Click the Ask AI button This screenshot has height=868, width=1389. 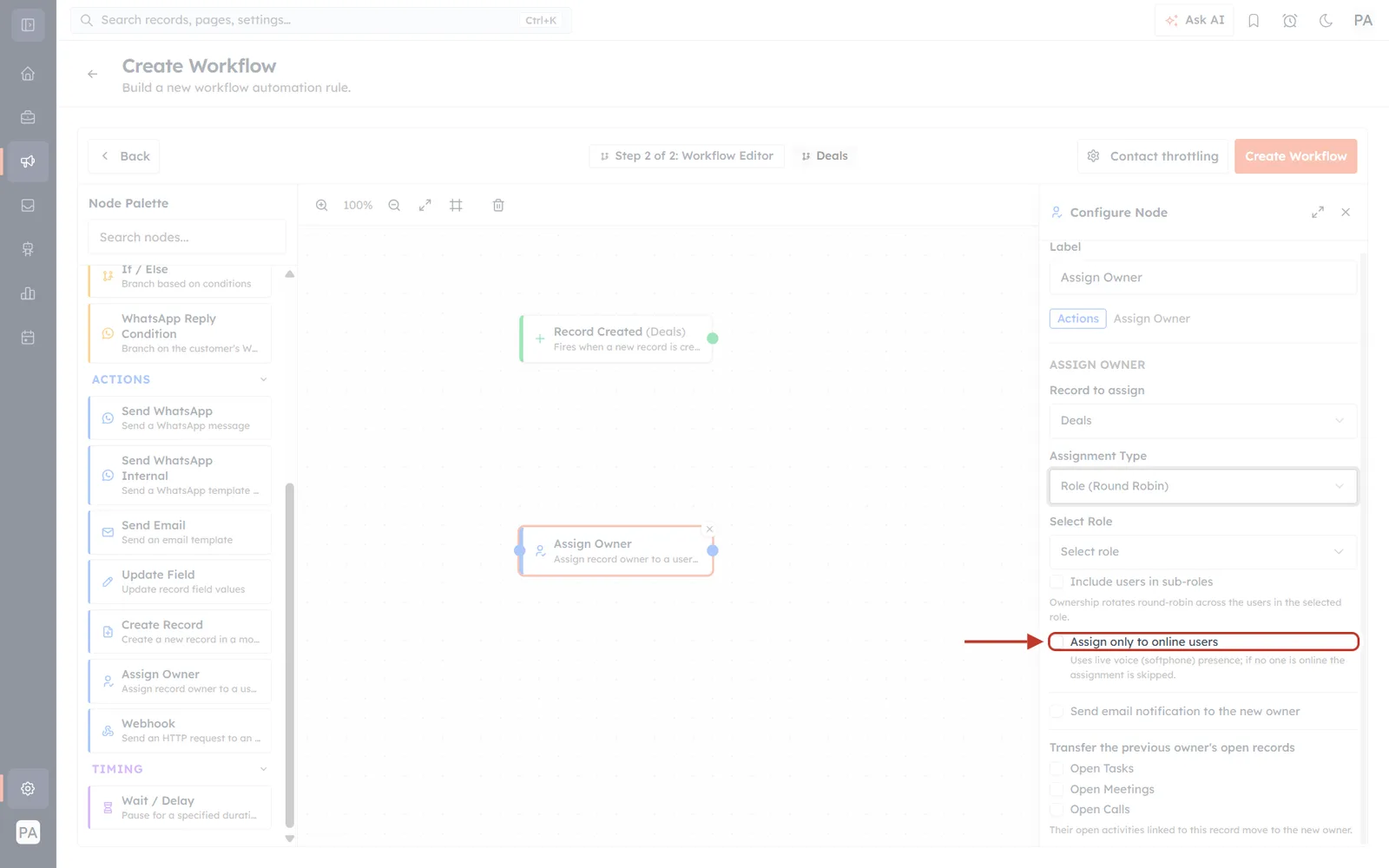coord(1195,20)
